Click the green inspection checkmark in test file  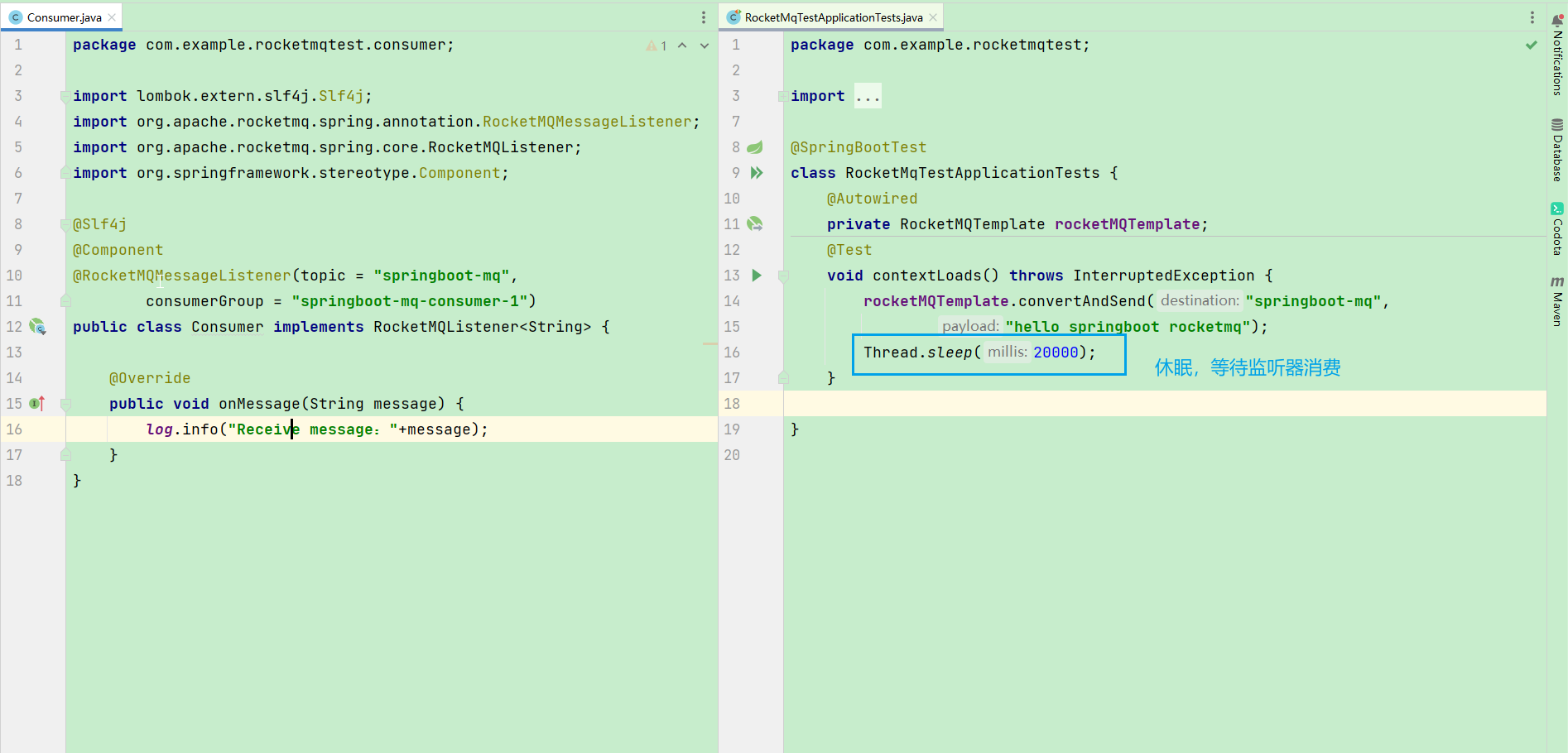pos(1532,45)
